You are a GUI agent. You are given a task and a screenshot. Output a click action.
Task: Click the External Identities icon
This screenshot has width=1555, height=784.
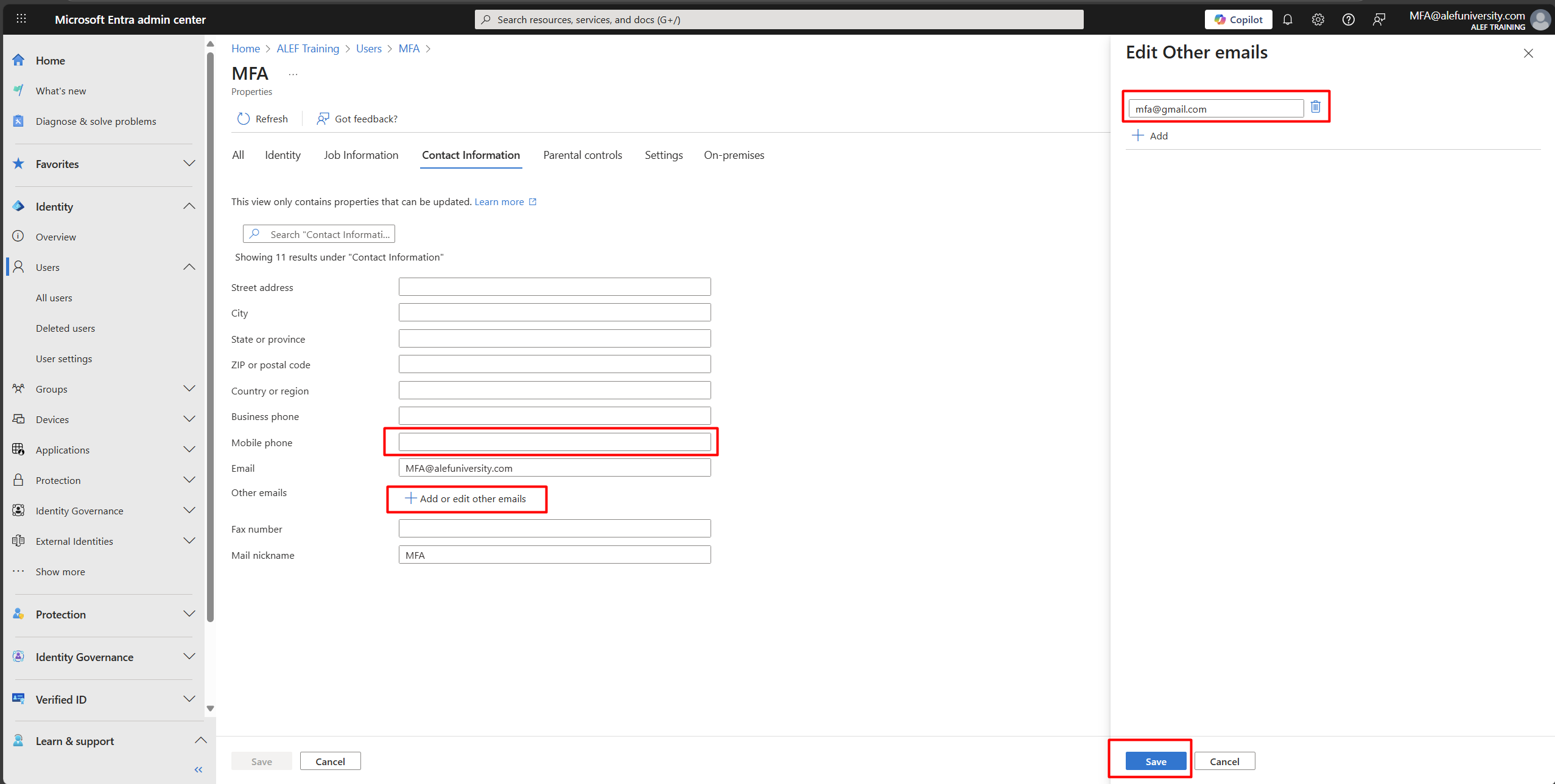coord(18,541)
